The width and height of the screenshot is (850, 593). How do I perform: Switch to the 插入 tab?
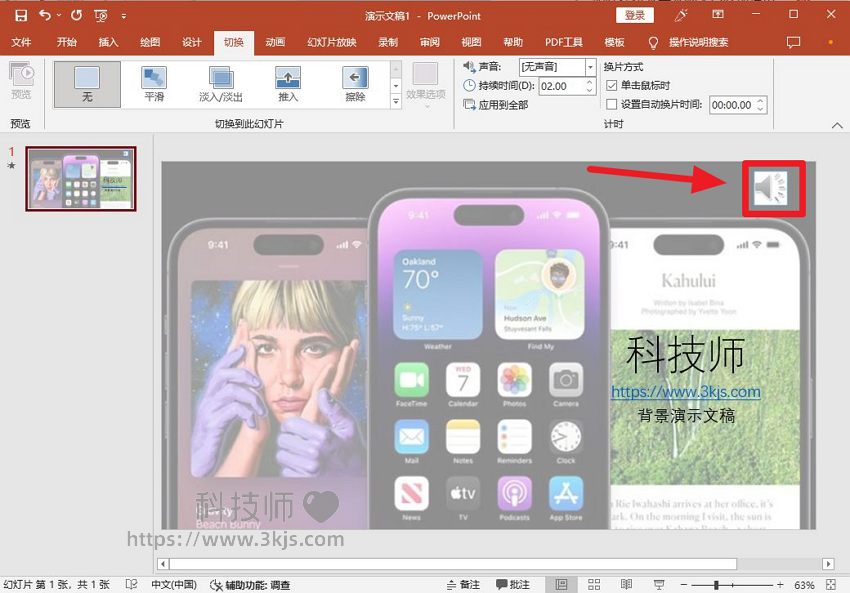[x=108, y=42]
